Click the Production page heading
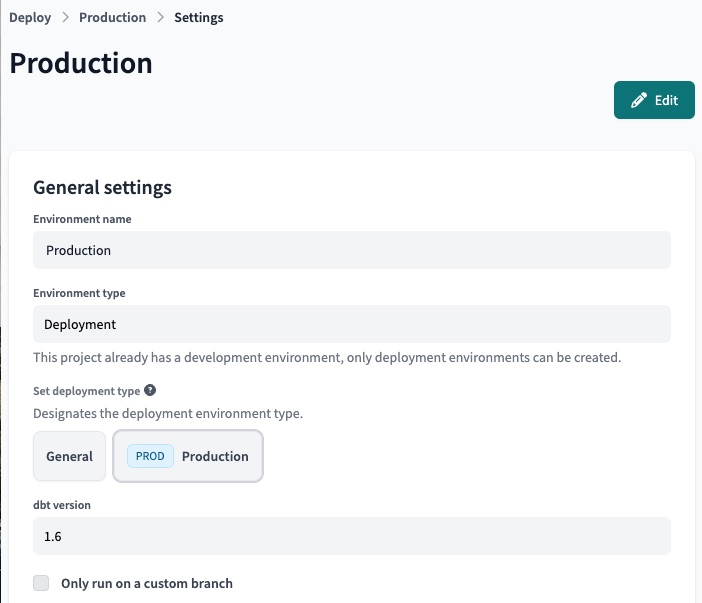The height and width of the screenshot is (603, 702). click(81, 63)
